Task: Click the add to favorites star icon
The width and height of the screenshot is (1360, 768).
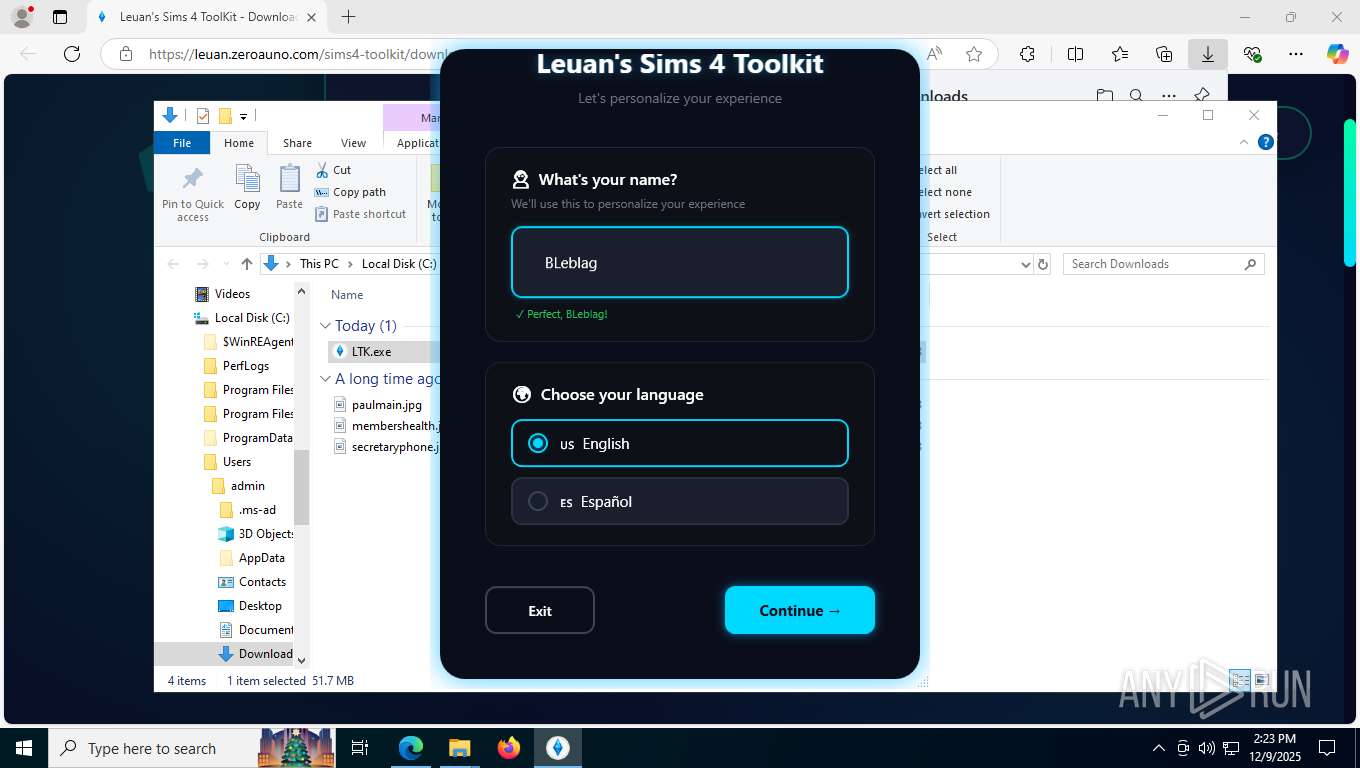Action: [974, 54]
